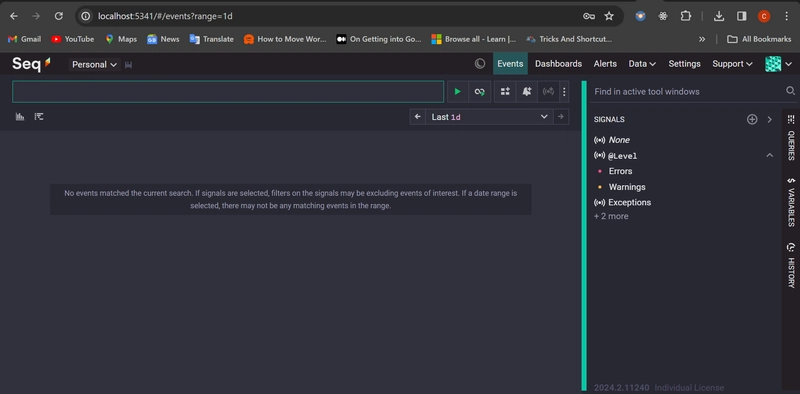Open the News bookmark
This screenshot has height=394, width=800.
click(163, 39)
